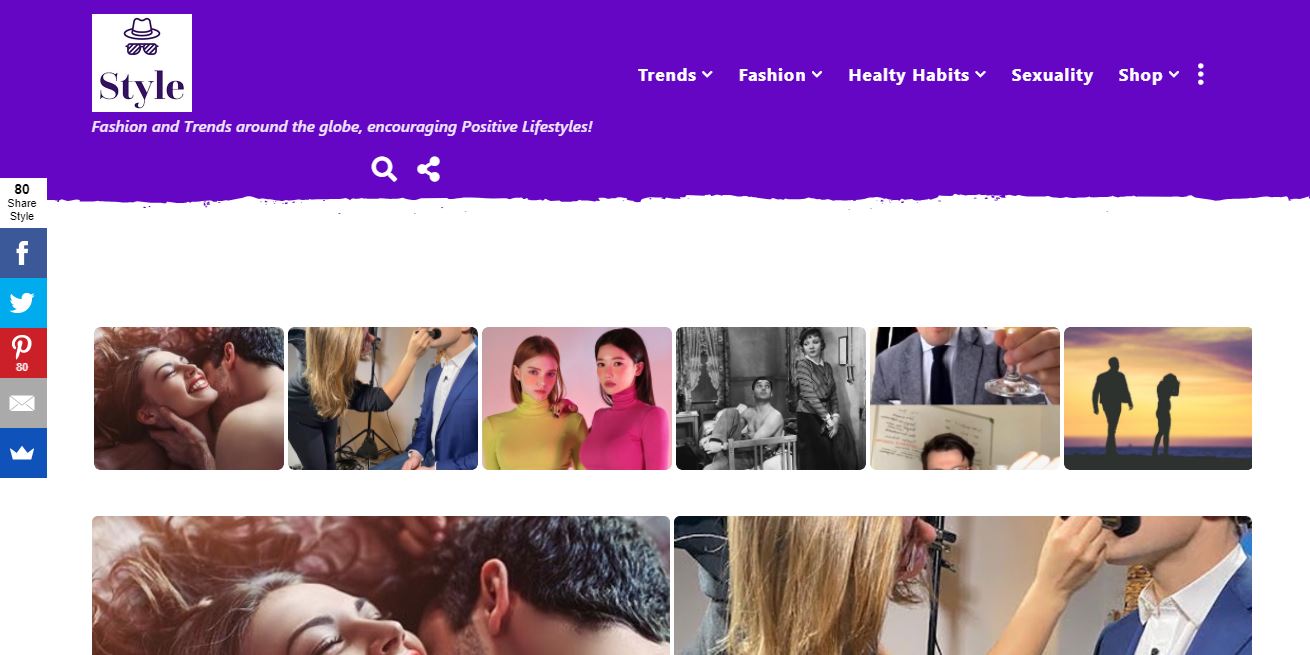
Task: Expand the Trends dropdown menu
Action: click(x=675, y=75)
